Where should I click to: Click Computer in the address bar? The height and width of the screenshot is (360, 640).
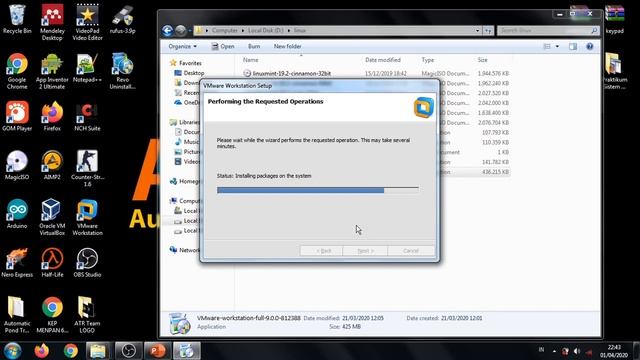[224, 31]
